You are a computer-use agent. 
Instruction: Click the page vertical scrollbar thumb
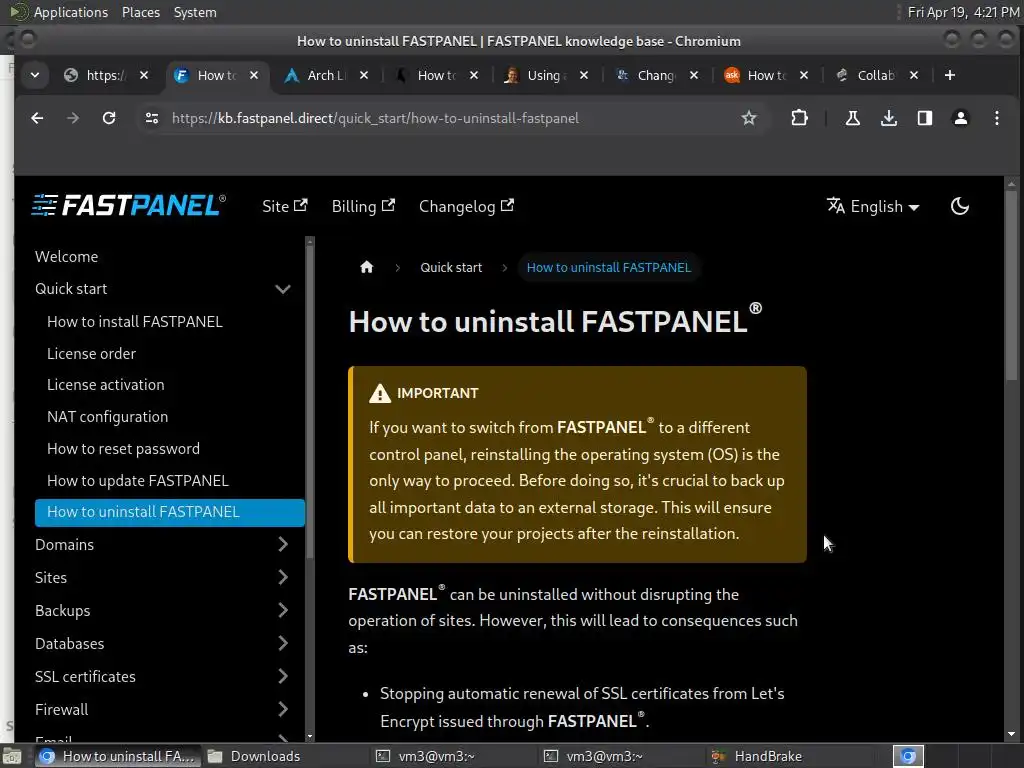[1012, 285]
